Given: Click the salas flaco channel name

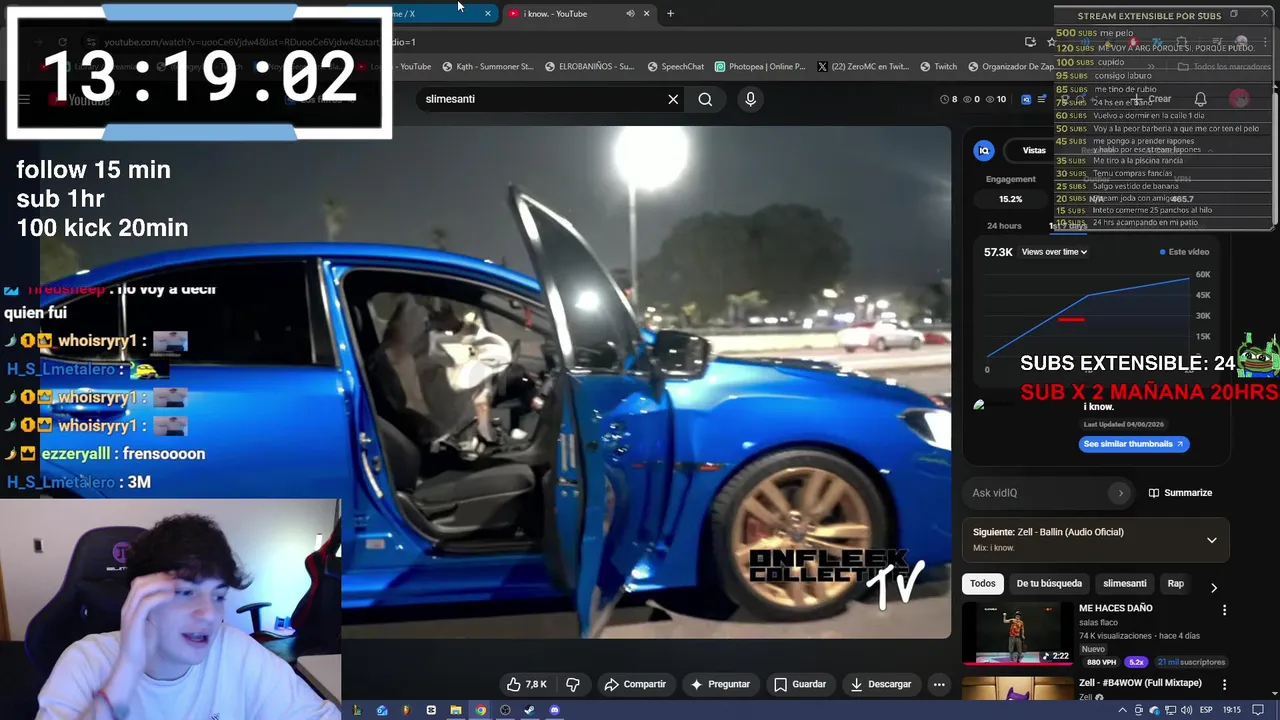Looking at the screenshot, I should tap(1101, 622).
